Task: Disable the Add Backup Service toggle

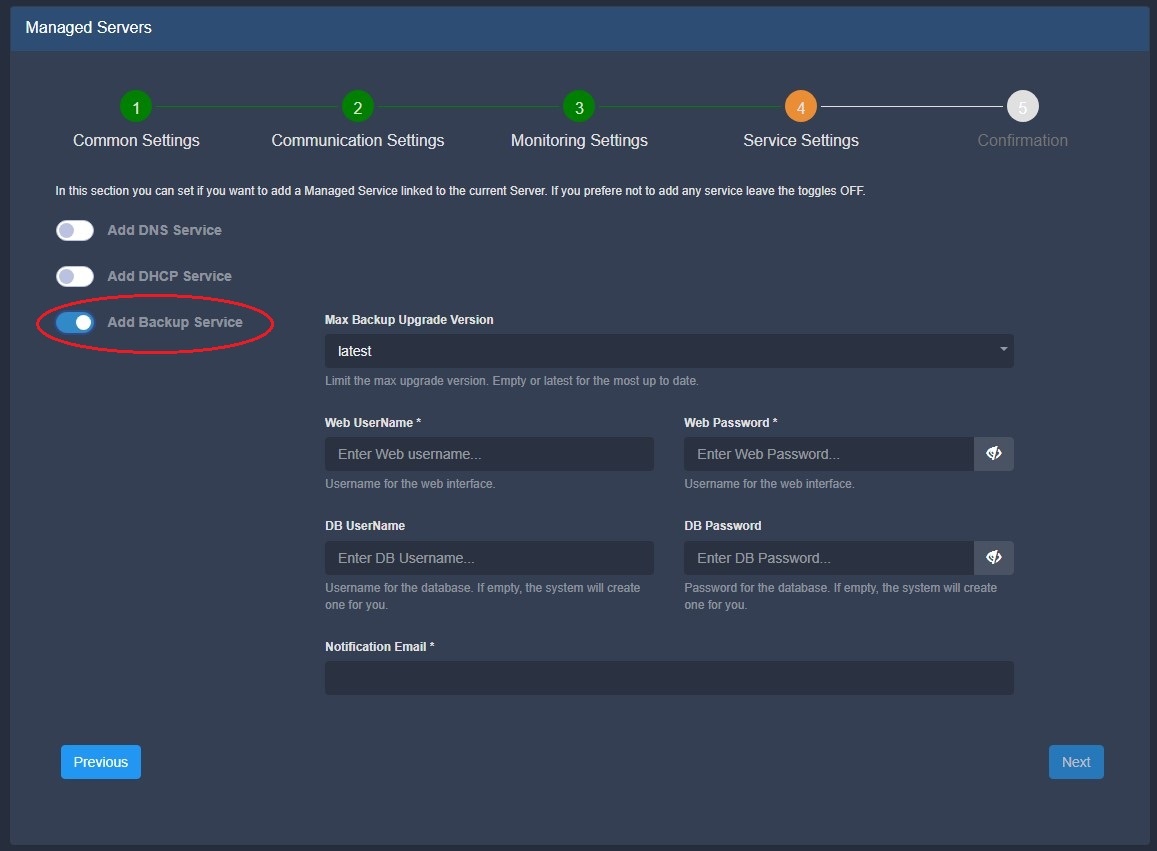Action: (x=75, y=322)
